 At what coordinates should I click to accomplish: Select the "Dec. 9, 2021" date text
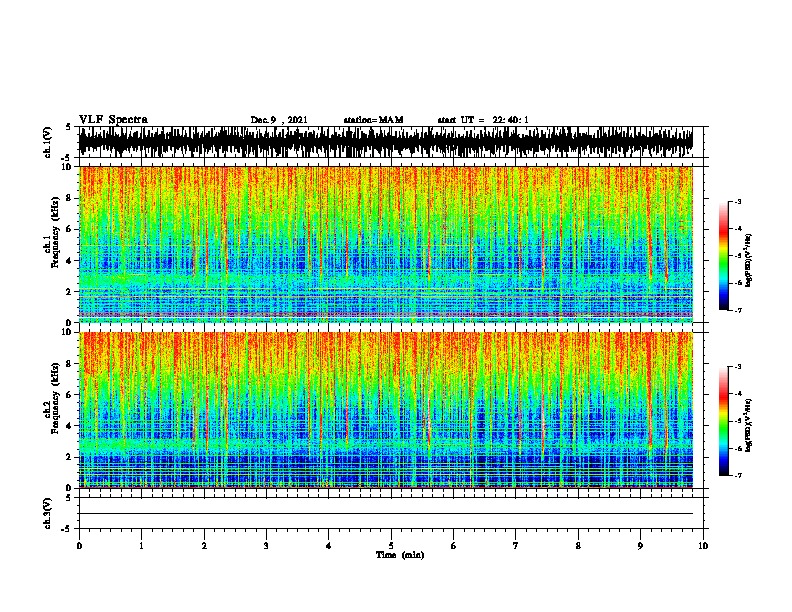(x=279, y=120)
